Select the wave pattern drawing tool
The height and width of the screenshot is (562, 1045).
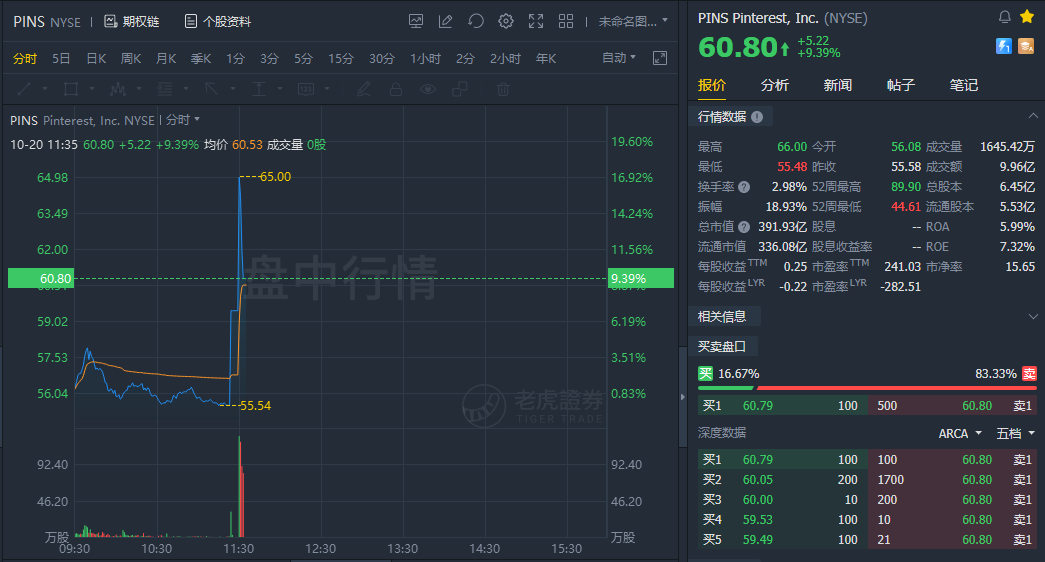point(118,89)
